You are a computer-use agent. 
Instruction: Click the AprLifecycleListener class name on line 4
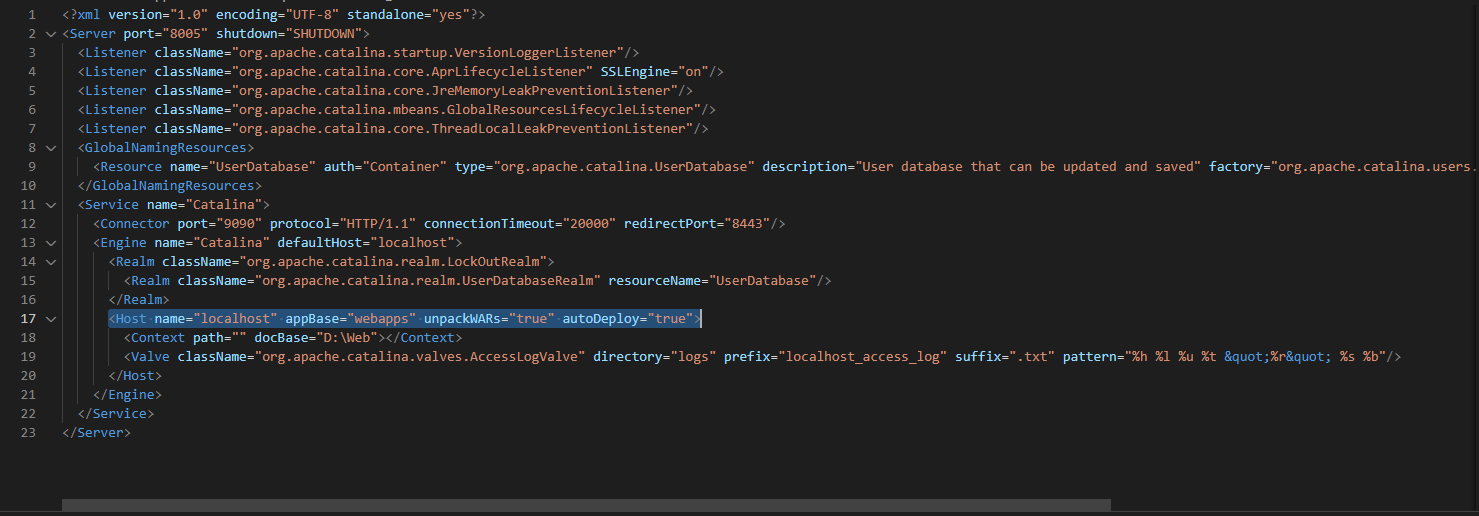[412, 71]
